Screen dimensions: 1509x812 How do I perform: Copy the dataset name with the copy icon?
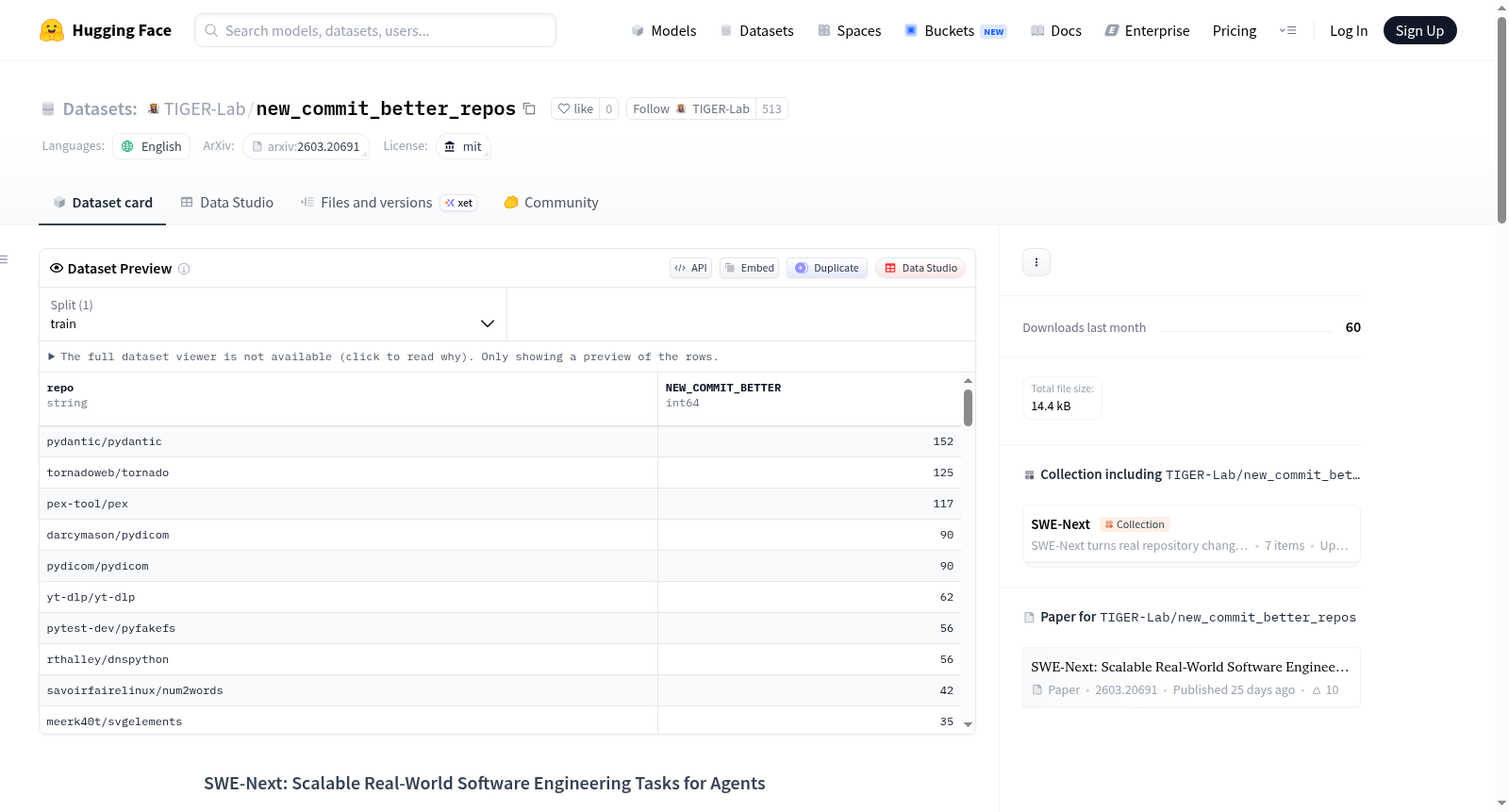[x=530, y=108]
